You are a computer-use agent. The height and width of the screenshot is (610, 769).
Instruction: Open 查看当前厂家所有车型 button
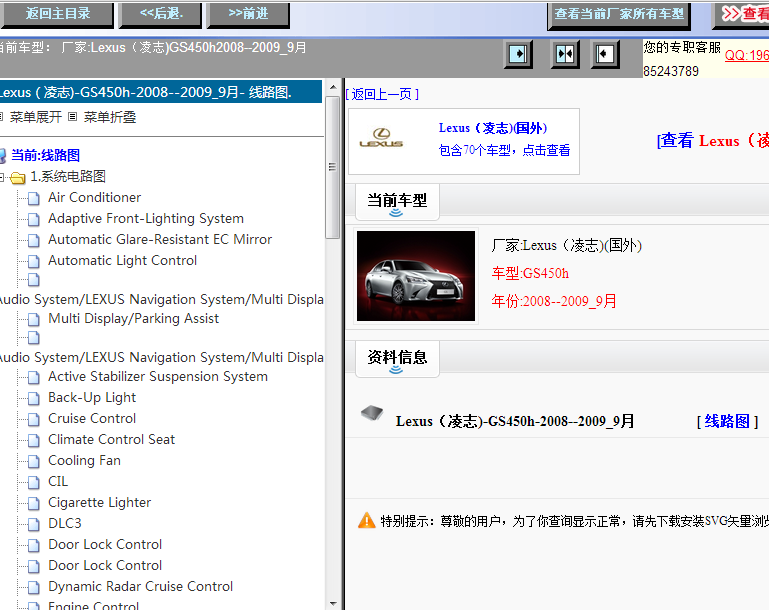pos(619,15)
